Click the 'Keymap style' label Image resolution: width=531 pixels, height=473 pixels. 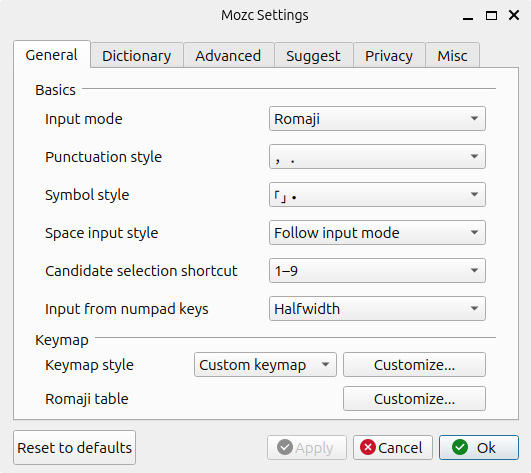tap(89, 365)
